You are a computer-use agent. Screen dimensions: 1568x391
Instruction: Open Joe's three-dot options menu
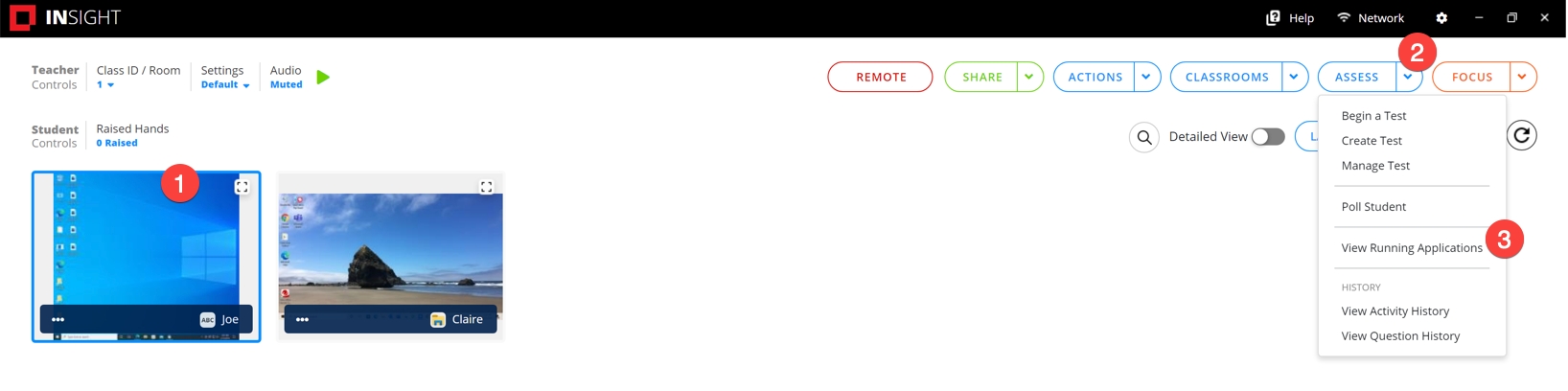pyautogui.click(x=58, y=319)
